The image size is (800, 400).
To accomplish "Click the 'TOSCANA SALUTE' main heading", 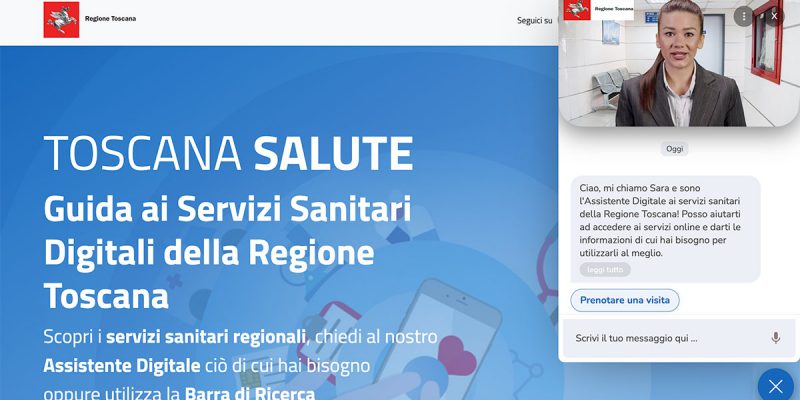I will tap(228, 153).
